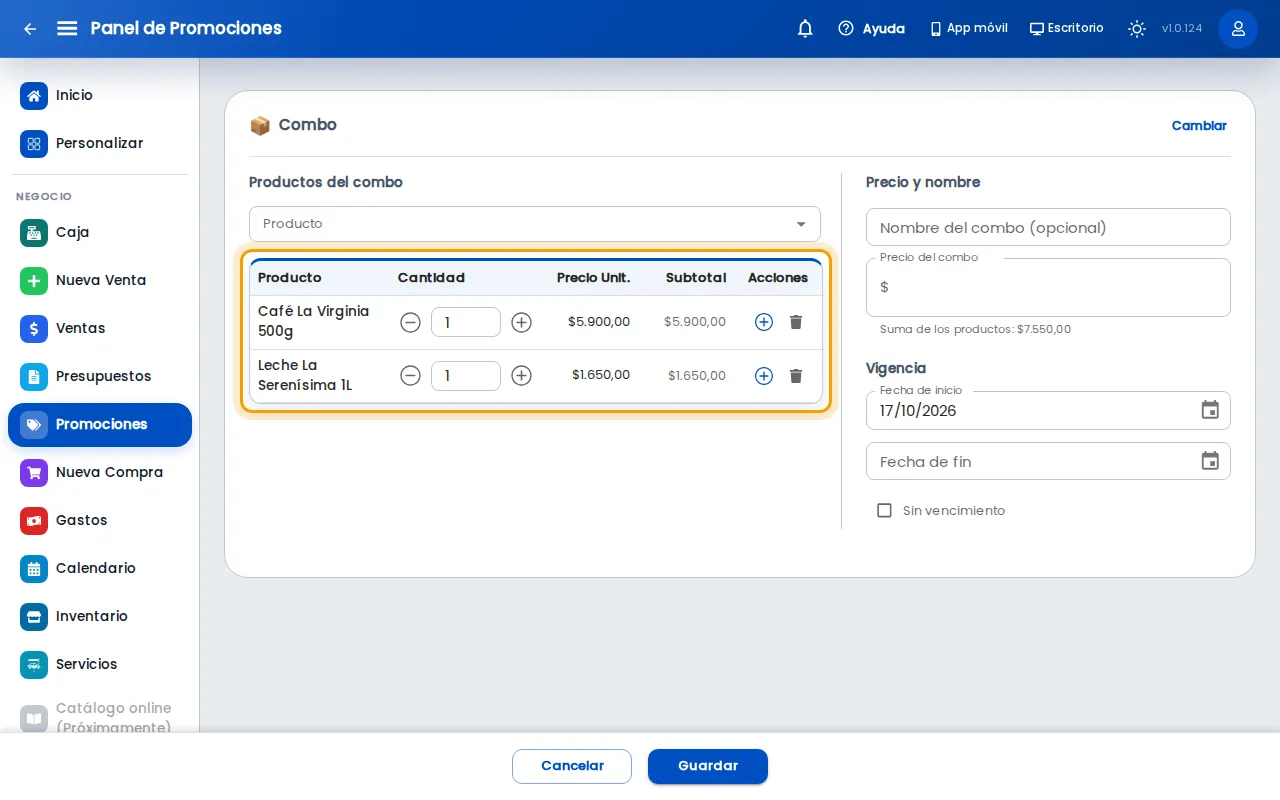The image size is (1280, 800).
Task: Open Inventario in sidebar
Action: pos(100,617)
